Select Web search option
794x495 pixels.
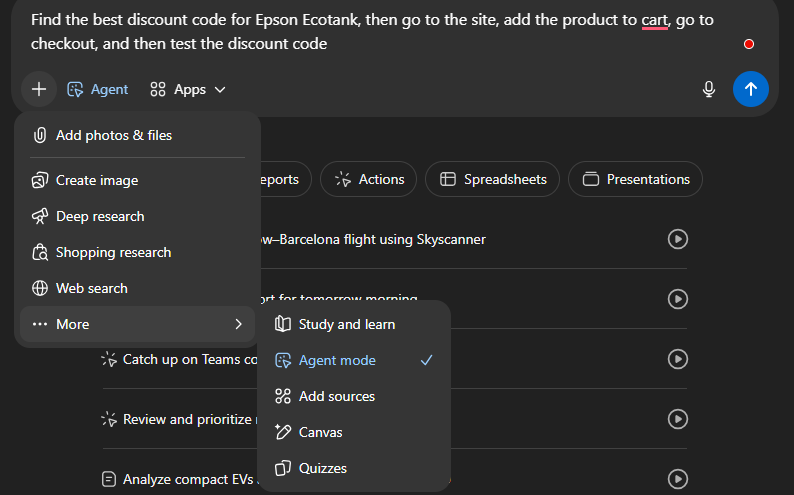[137, 288]
